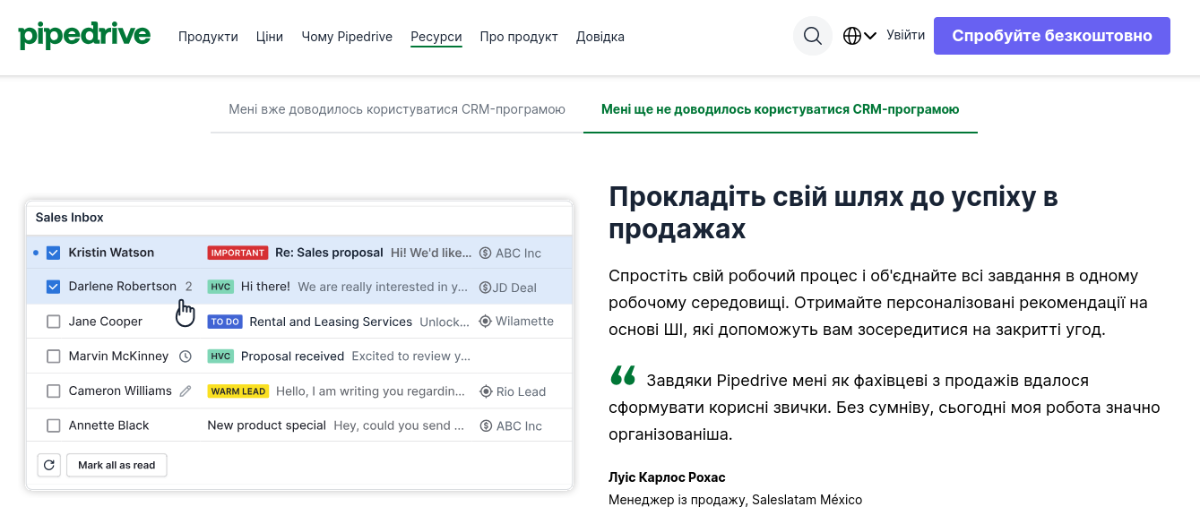Check the Jane Cooper checkbox
This screenshot has width=1200, height=524.
coord(54,322)
